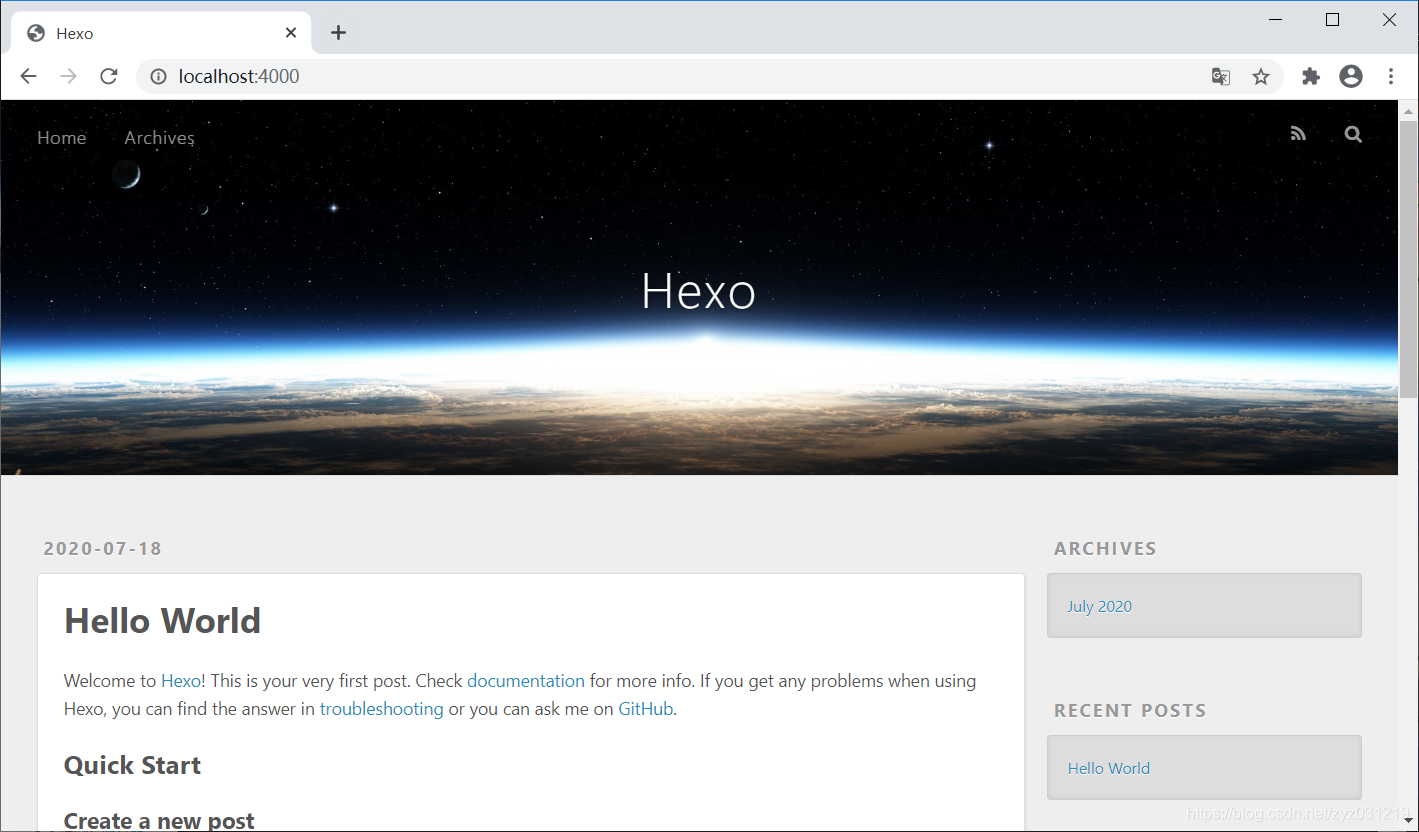The width and height of the screenshot is (1419, 832).
Task: Reload the localhost page
Action: click(x=109, y=76)
